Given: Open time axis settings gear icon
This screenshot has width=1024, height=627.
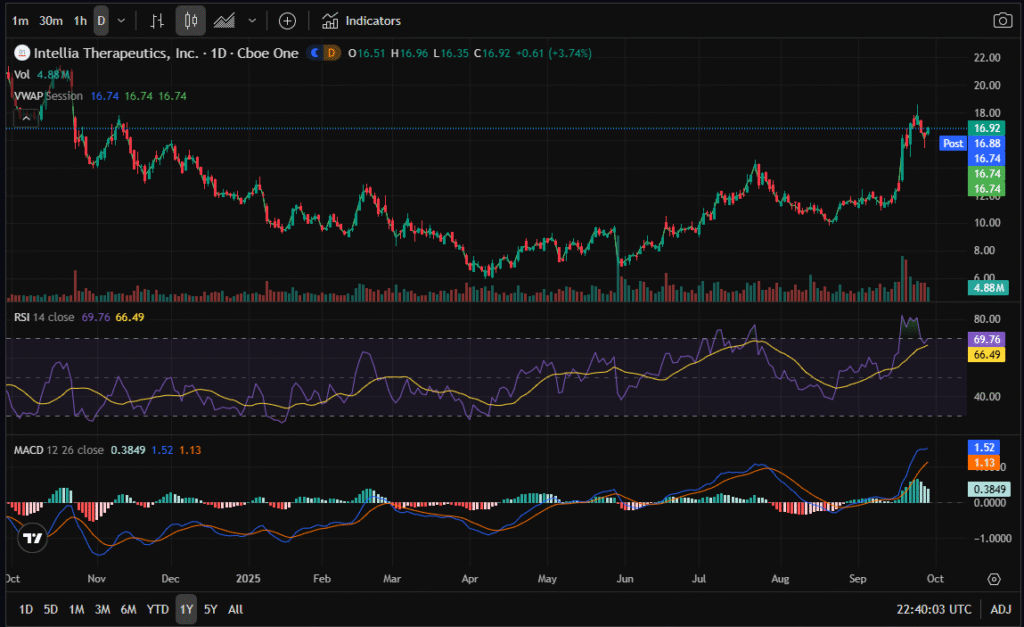Looking at the screenshot, I should coord(993,579).
